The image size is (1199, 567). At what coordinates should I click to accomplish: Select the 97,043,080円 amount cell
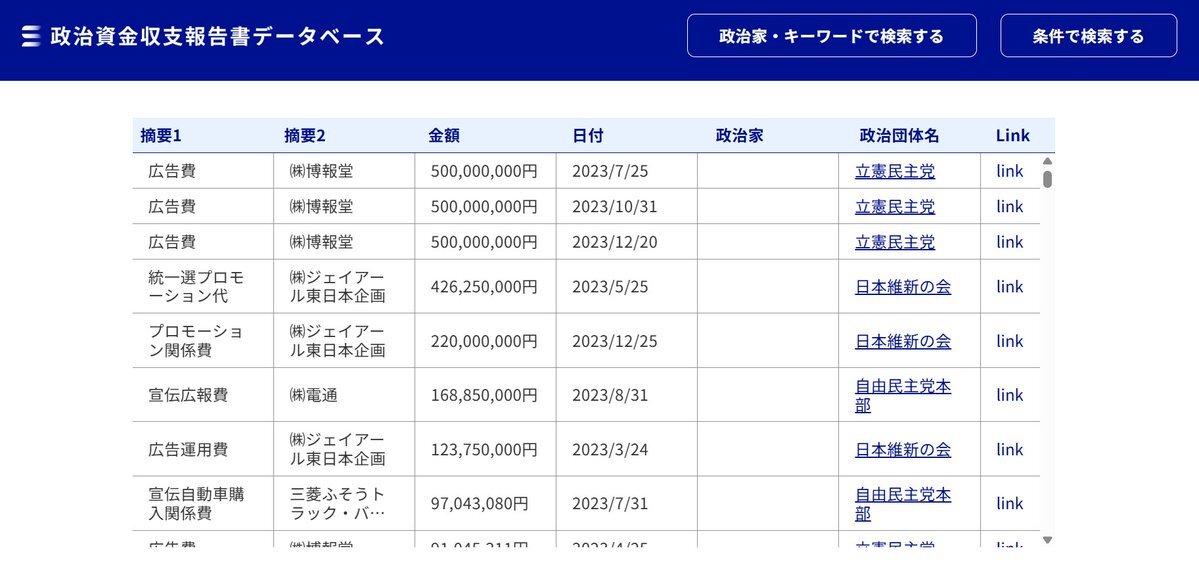pos(486,504)
